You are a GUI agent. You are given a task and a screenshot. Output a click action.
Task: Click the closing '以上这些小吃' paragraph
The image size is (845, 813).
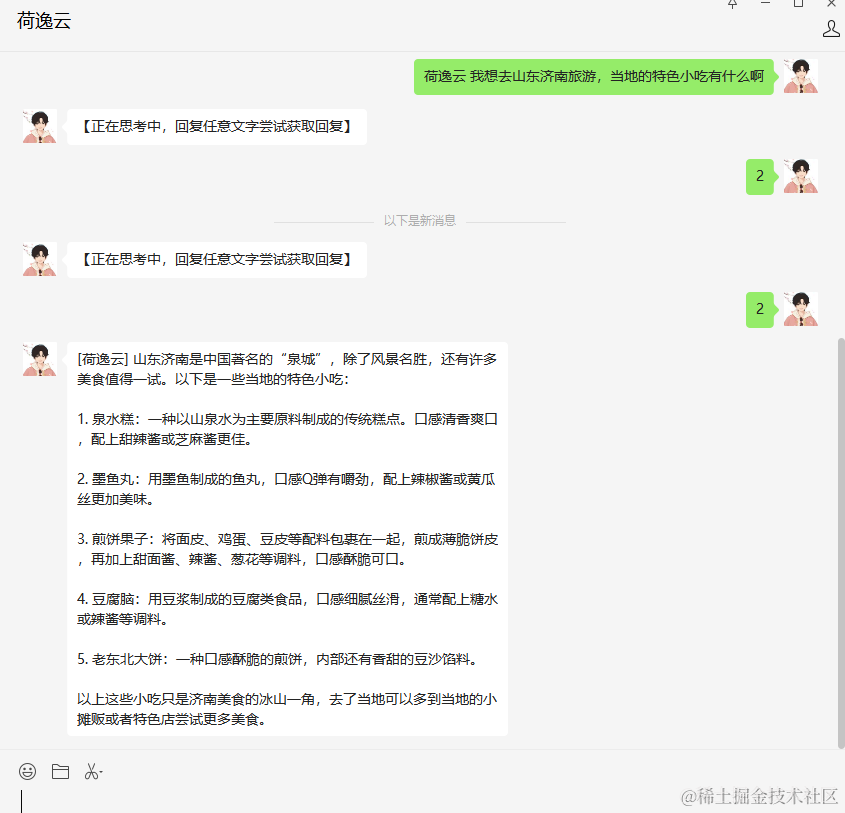287,709
